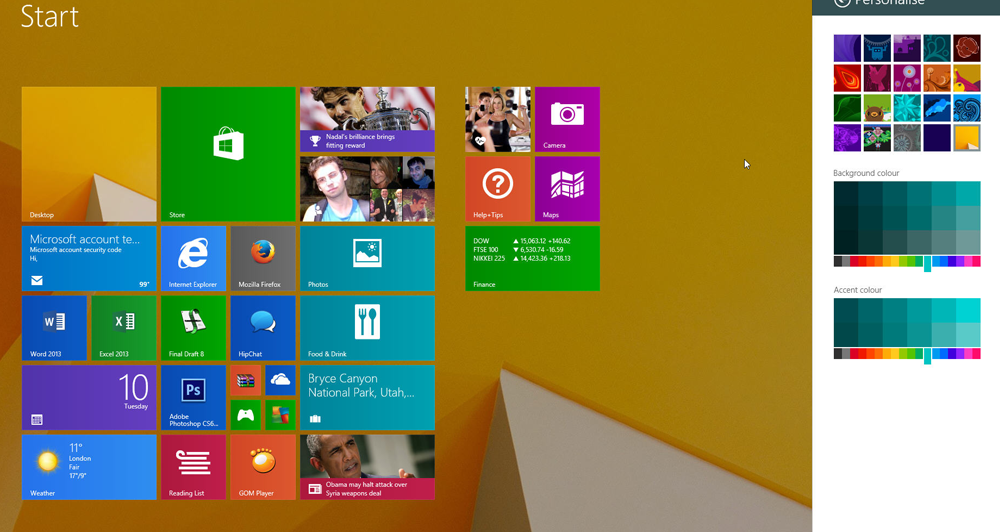Image resolution: width=1000 pixels, height=532 pixels.
Task: Open the Travel tile for Bryce Canyon
Action: click(x=367, y=397)
